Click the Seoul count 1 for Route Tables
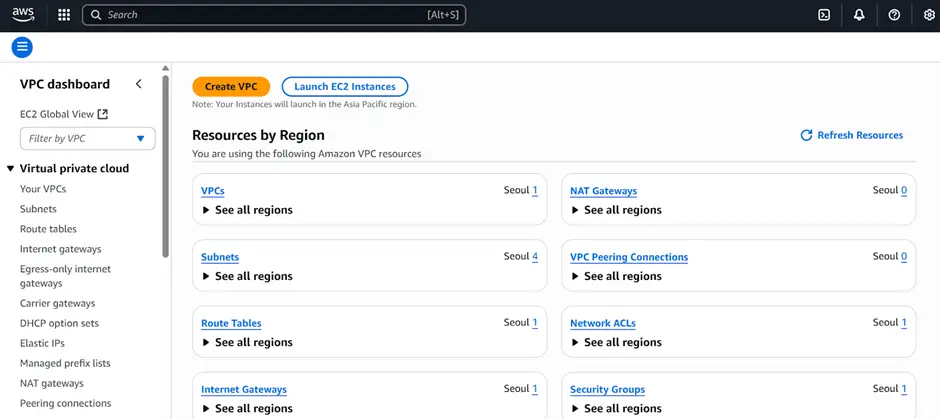Image resolution: width=940 pixels, height=419 pixels. pyautogui.click(x=535, y=322)
